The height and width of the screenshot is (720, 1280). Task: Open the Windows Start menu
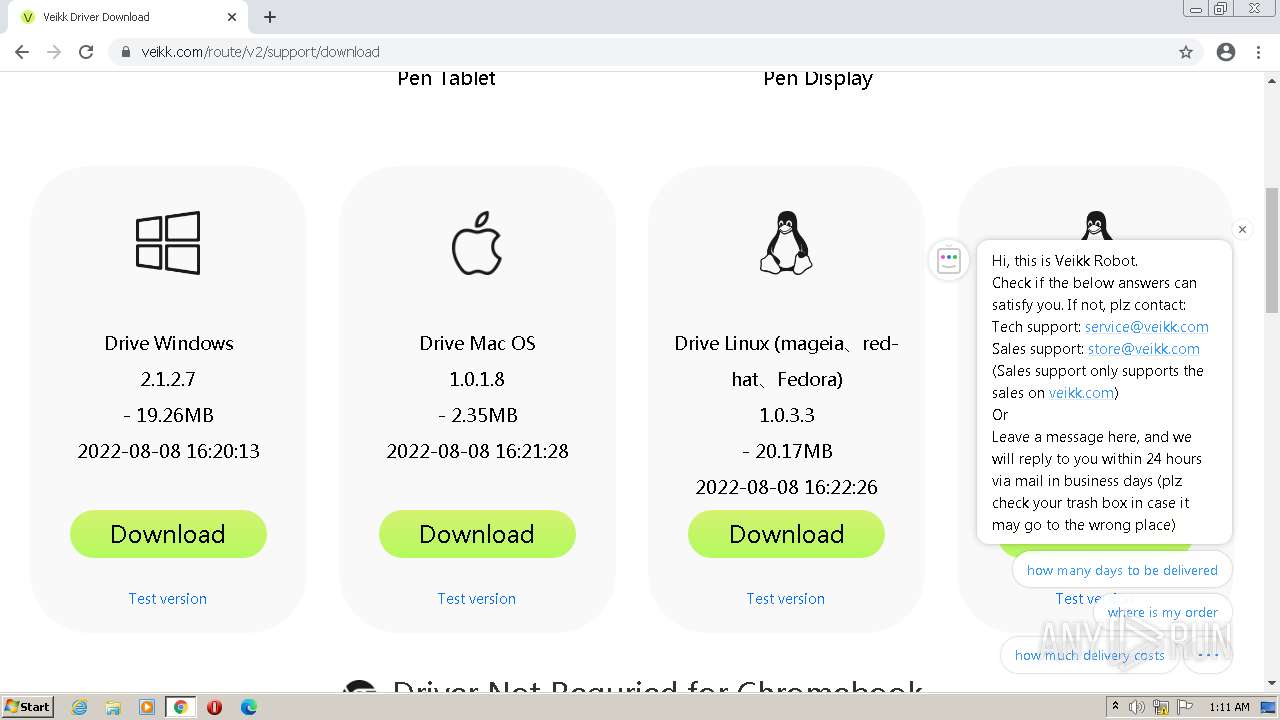(x=28, y=706)
